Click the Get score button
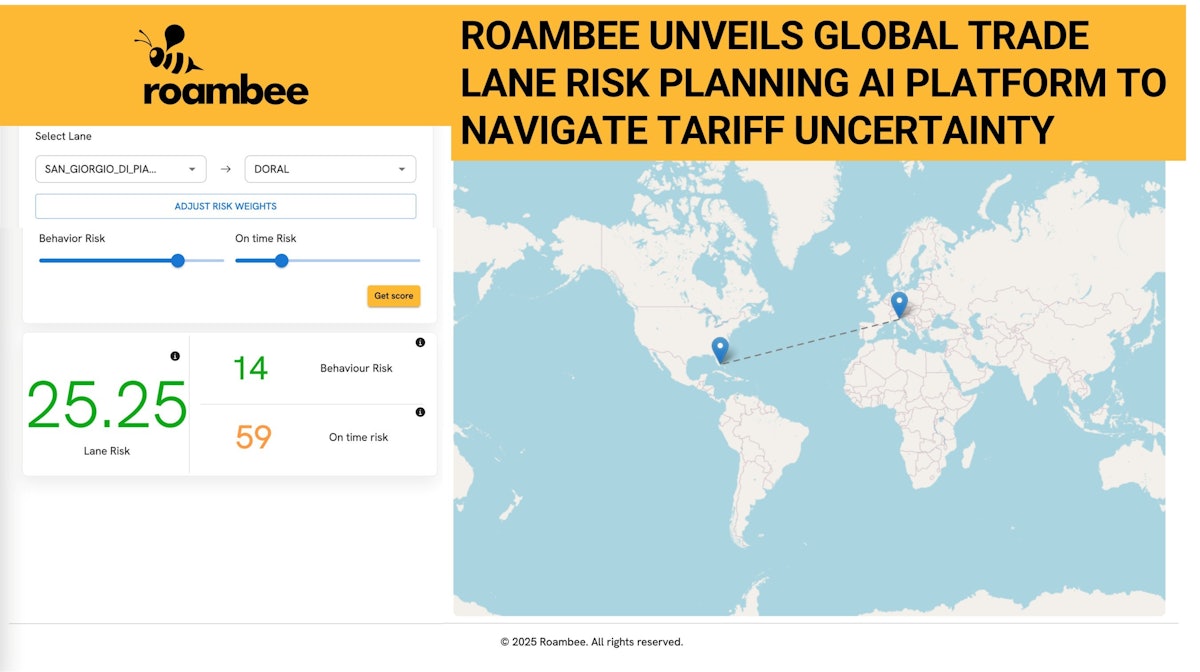The height and width of the screenshot is (672, 1200). point(393,296)
